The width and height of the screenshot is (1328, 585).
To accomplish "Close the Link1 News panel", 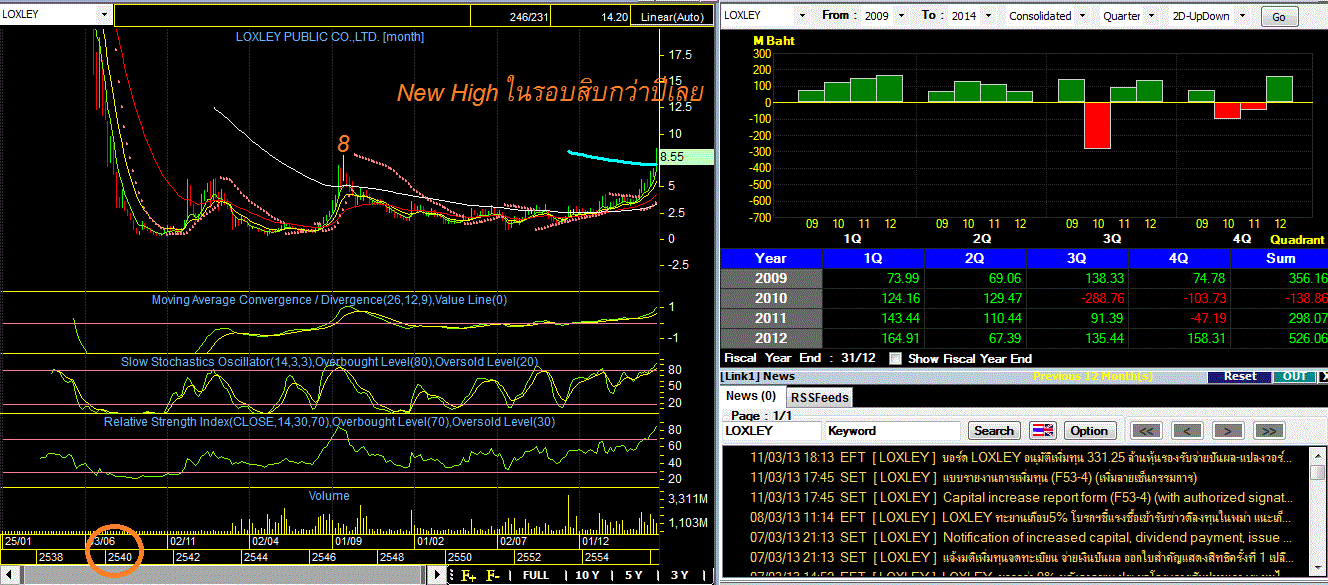I will pos(1324,377).
